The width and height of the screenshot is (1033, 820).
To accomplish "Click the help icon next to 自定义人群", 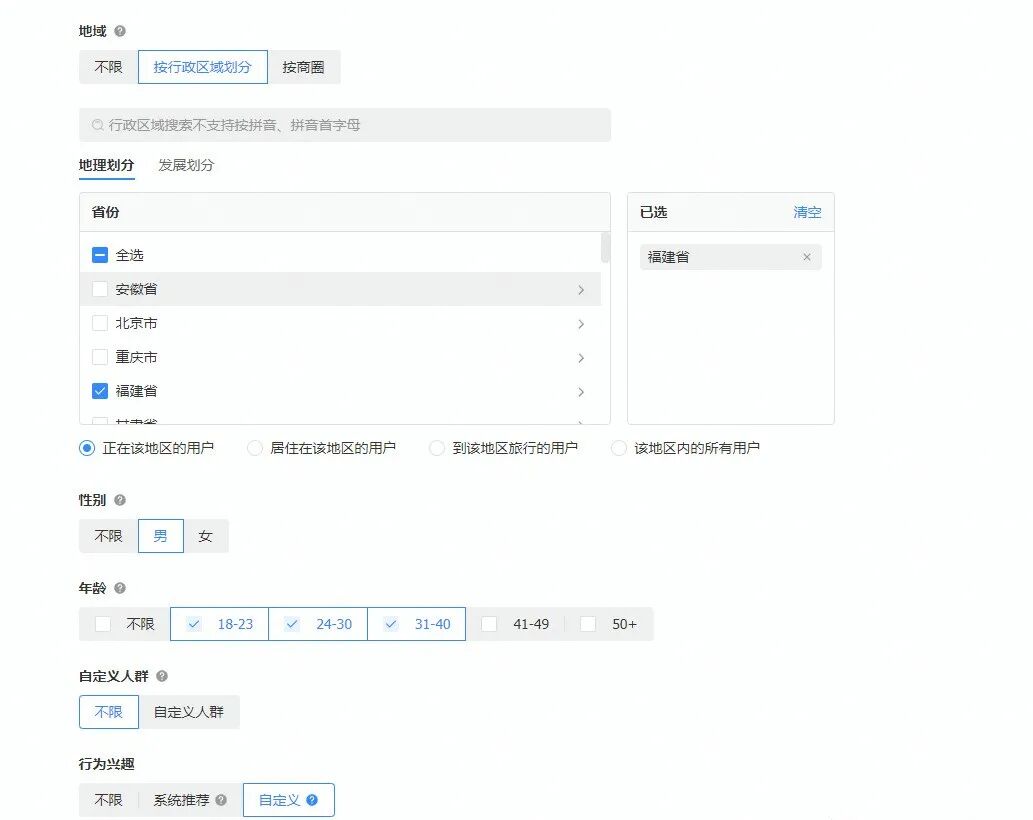I will pos(160,676).
